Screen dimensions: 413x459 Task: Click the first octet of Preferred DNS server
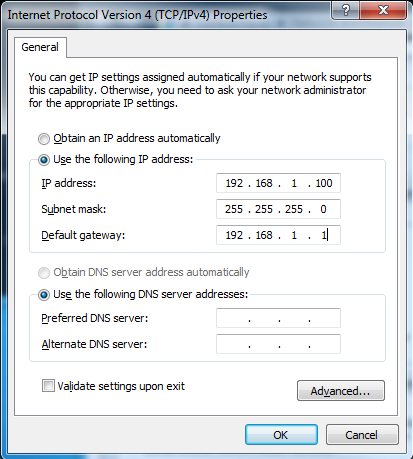coord(234,318)
